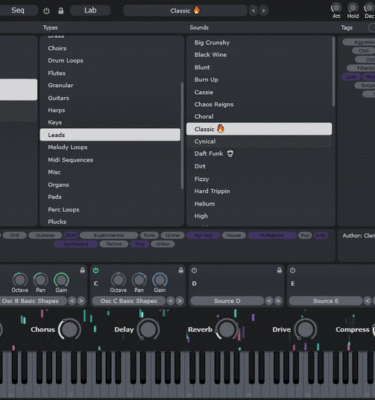Click the Osc B Octave knob
375x400 pixels.
[20, 280]
